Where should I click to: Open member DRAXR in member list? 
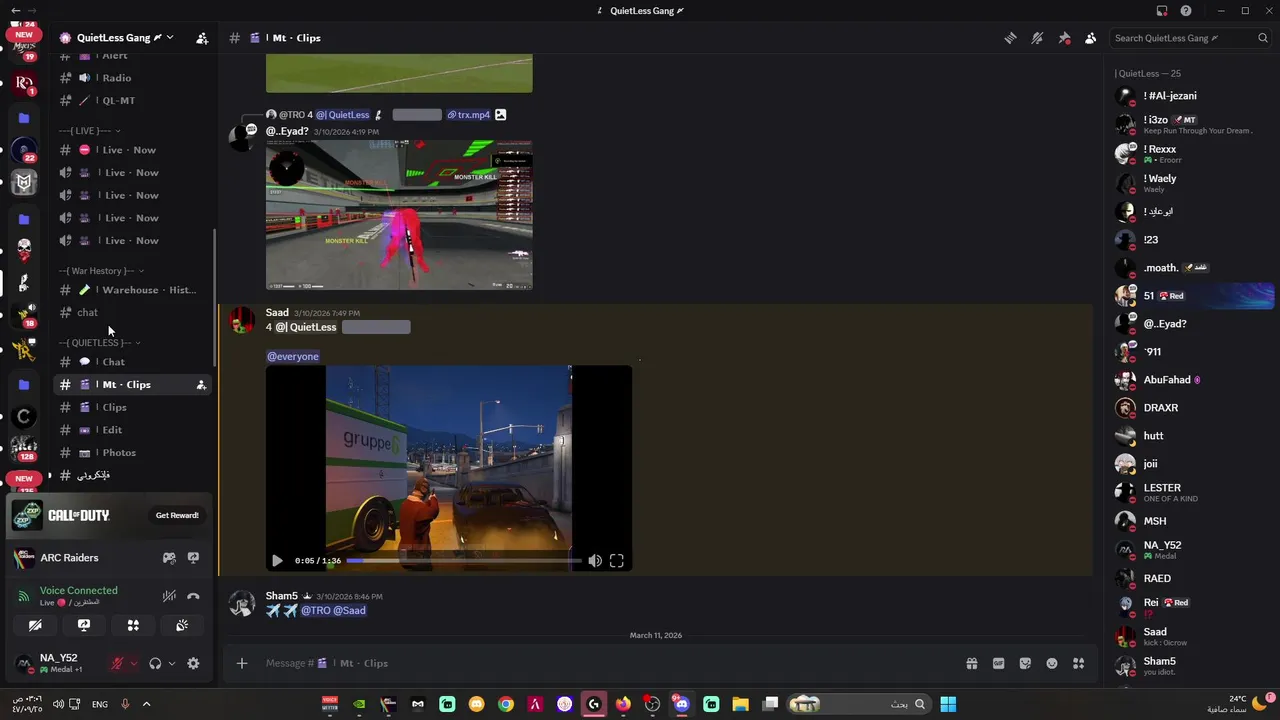coord(1194,408)
